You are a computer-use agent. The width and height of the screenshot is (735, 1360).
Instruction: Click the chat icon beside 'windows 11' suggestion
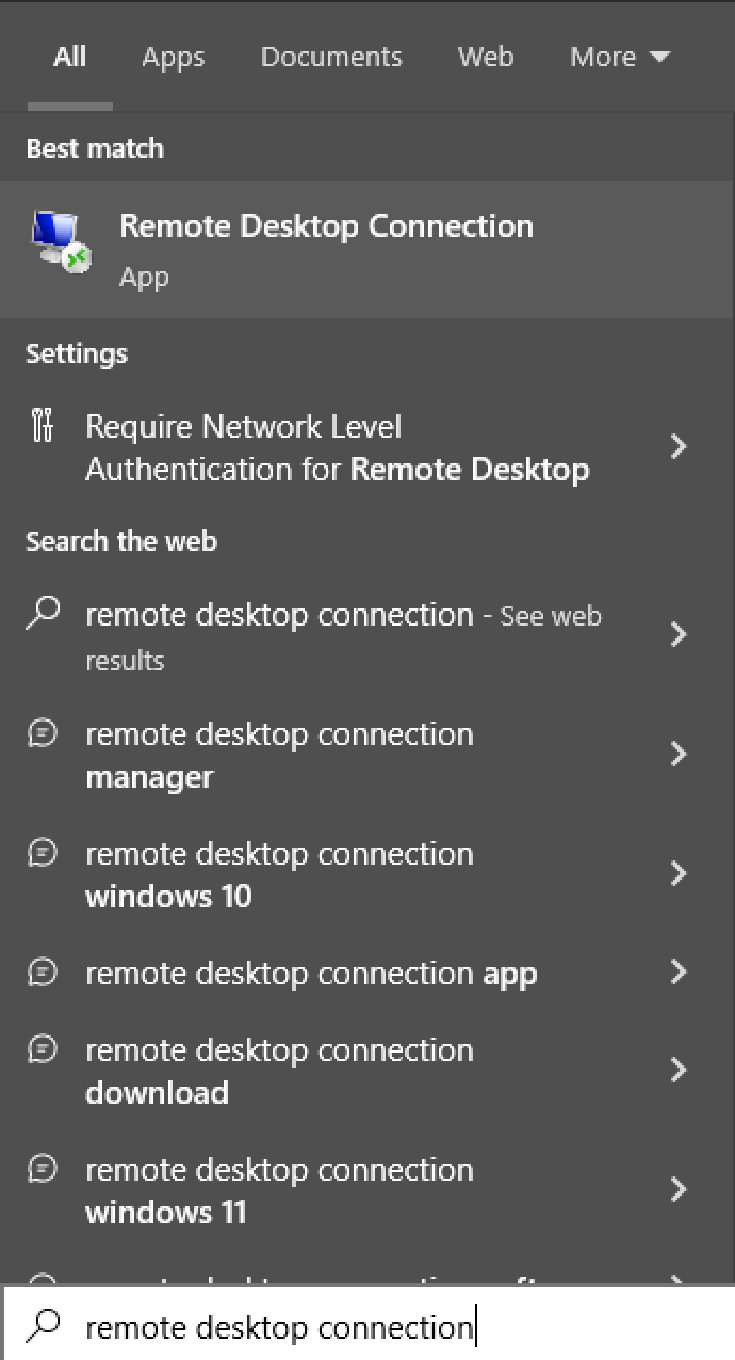pos(42,1170)
